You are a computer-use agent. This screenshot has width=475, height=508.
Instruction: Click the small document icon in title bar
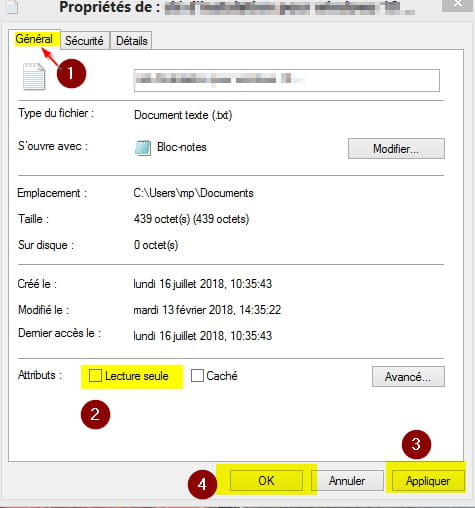pyautogui.click(x=11, y=7)
